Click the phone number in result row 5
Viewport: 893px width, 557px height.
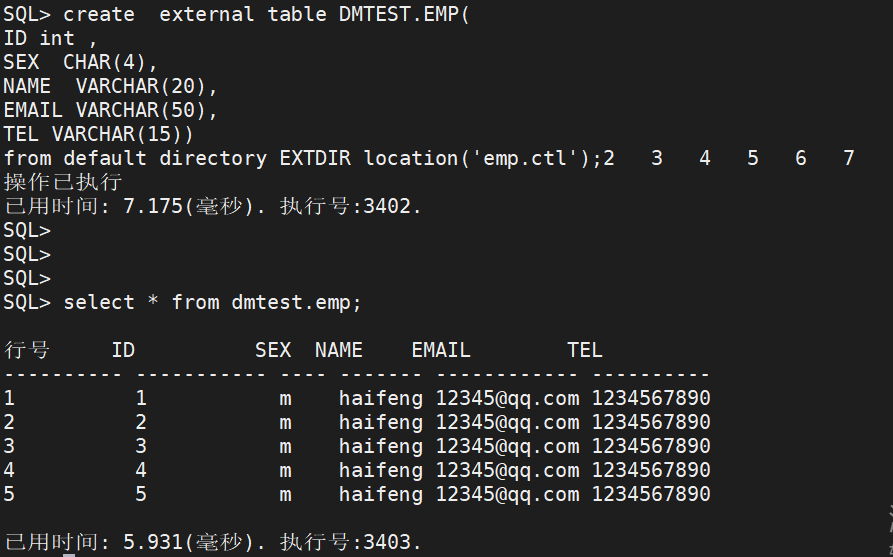tap(651, 494)
